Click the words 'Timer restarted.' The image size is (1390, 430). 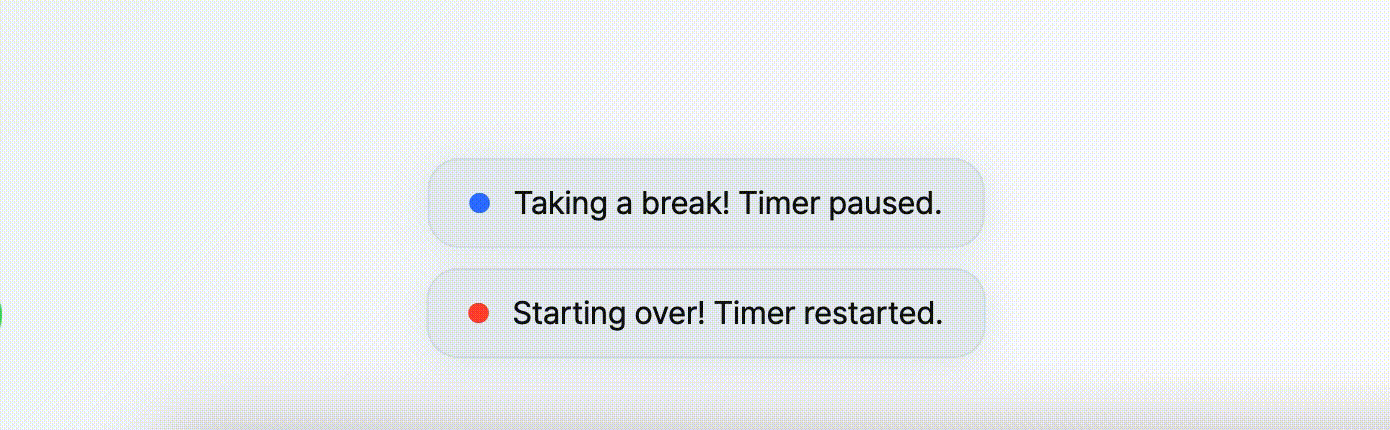point(829,314)
